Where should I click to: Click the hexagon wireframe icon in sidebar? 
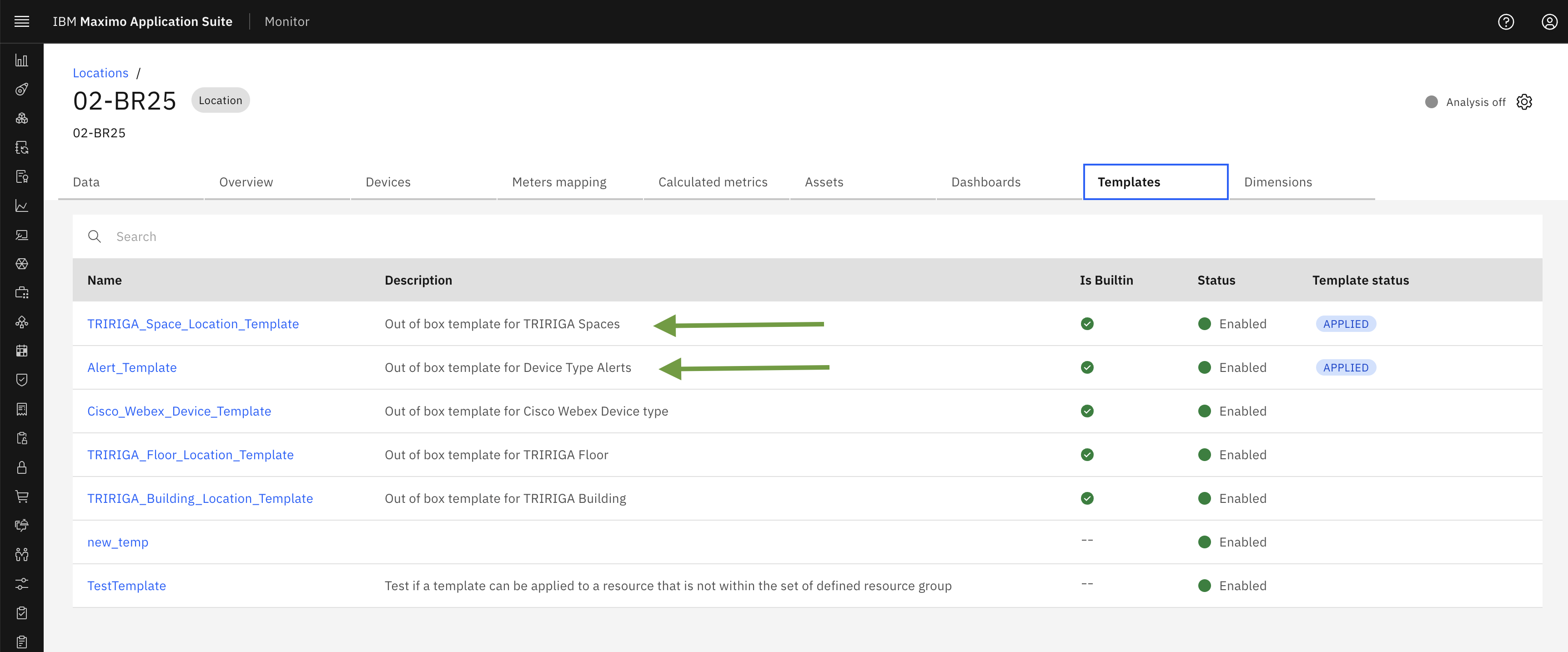tap(22, 264)
